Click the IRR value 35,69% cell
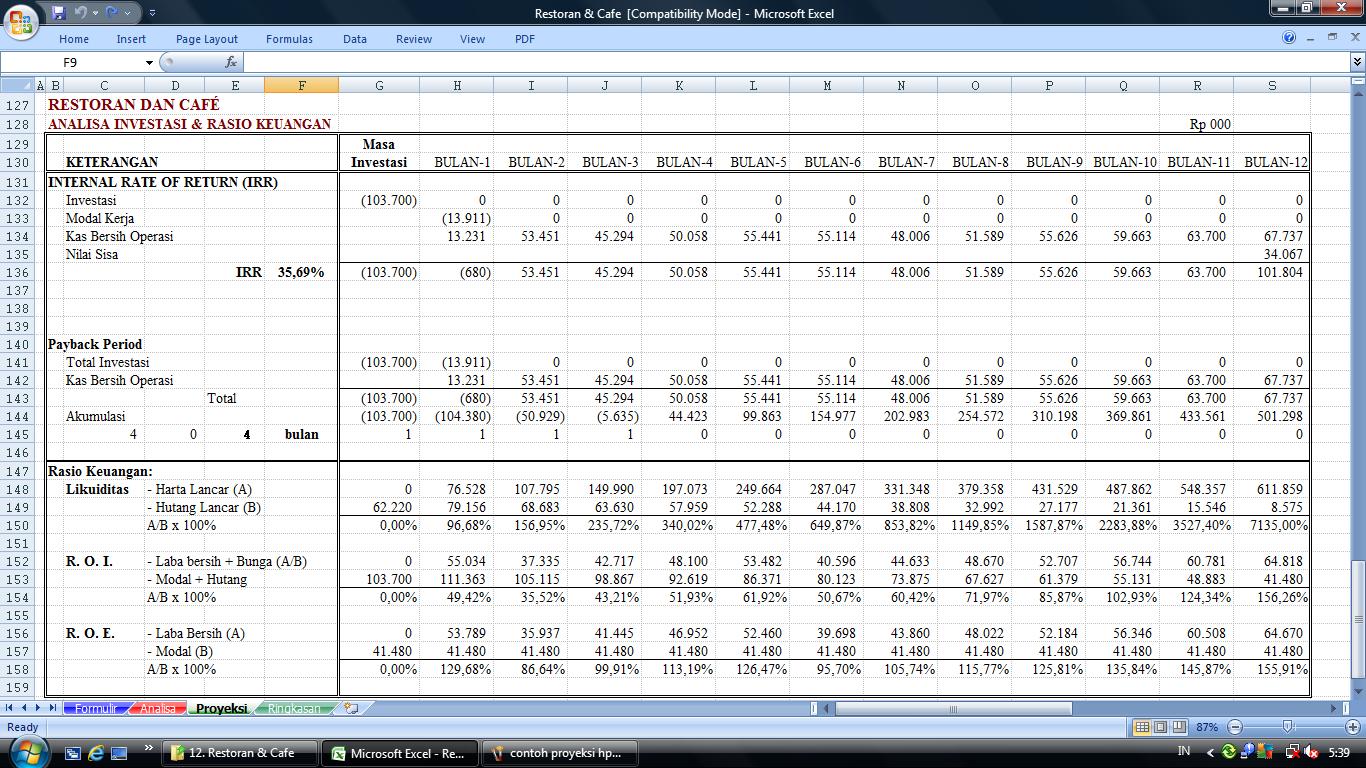 pos(301,272)
